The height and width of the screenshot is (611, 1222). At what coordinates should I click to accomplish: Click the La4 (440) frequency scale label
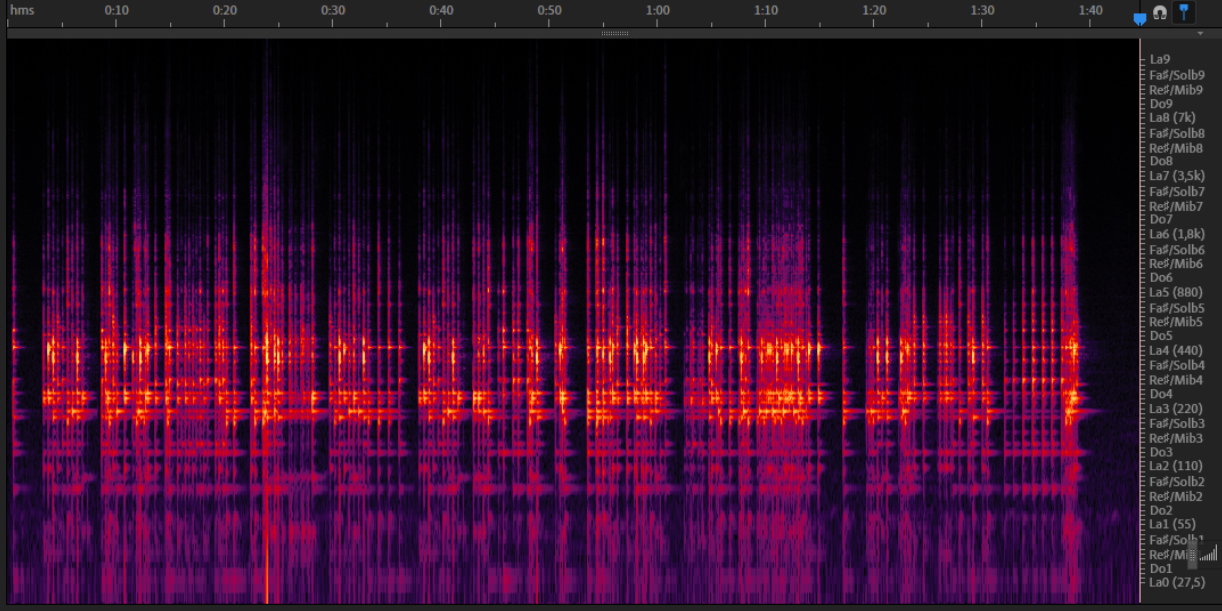coord(1176,351)
